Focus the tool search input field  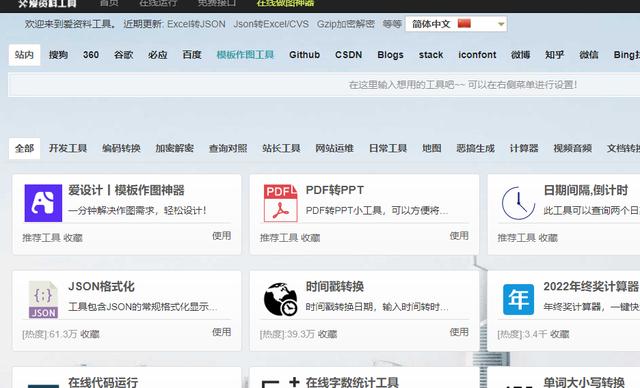point(324,85)
